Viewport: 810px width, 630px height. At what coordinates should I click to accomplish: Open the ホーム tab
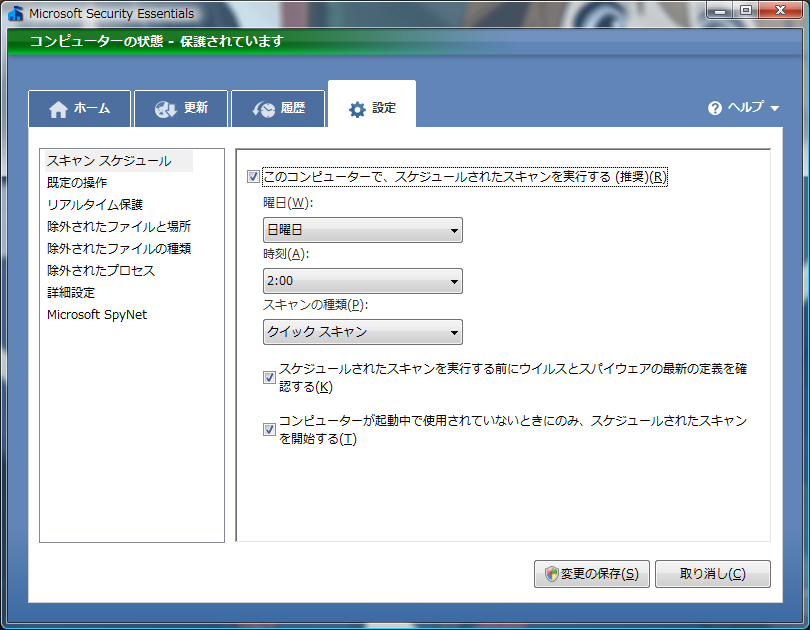tap(80, 108)
